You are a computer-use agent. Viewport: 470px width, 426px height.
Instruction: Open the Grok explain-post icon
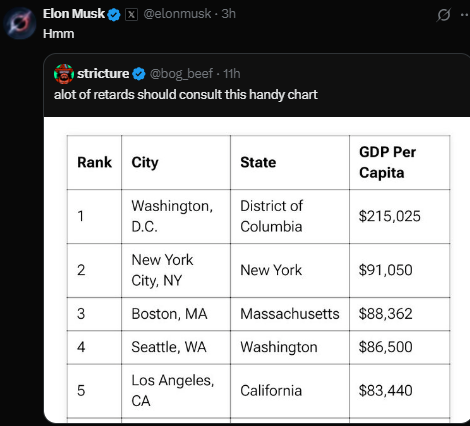[444, 15]
